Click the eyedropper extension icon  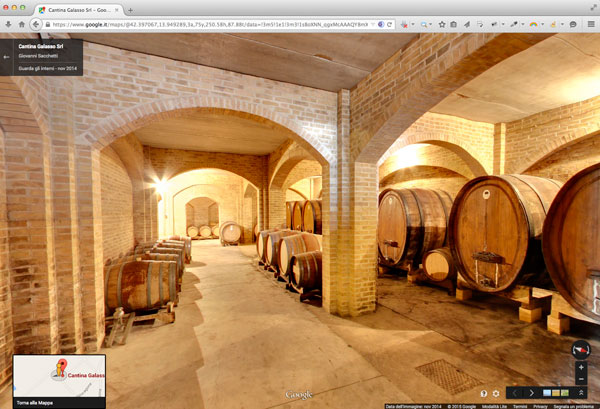coord(514,24)
